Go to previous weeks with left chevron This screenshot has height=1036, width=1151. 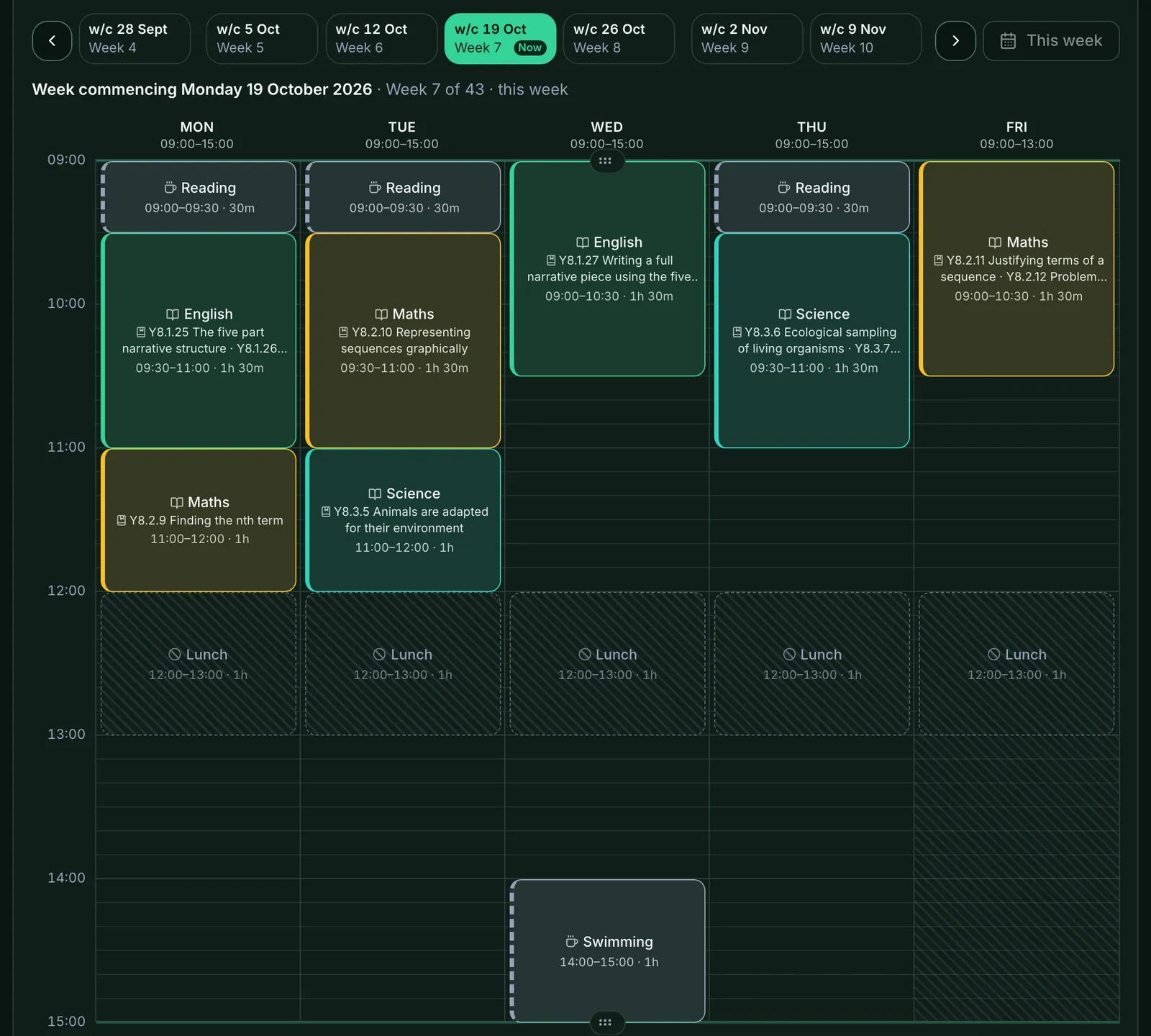pos(52,41)
